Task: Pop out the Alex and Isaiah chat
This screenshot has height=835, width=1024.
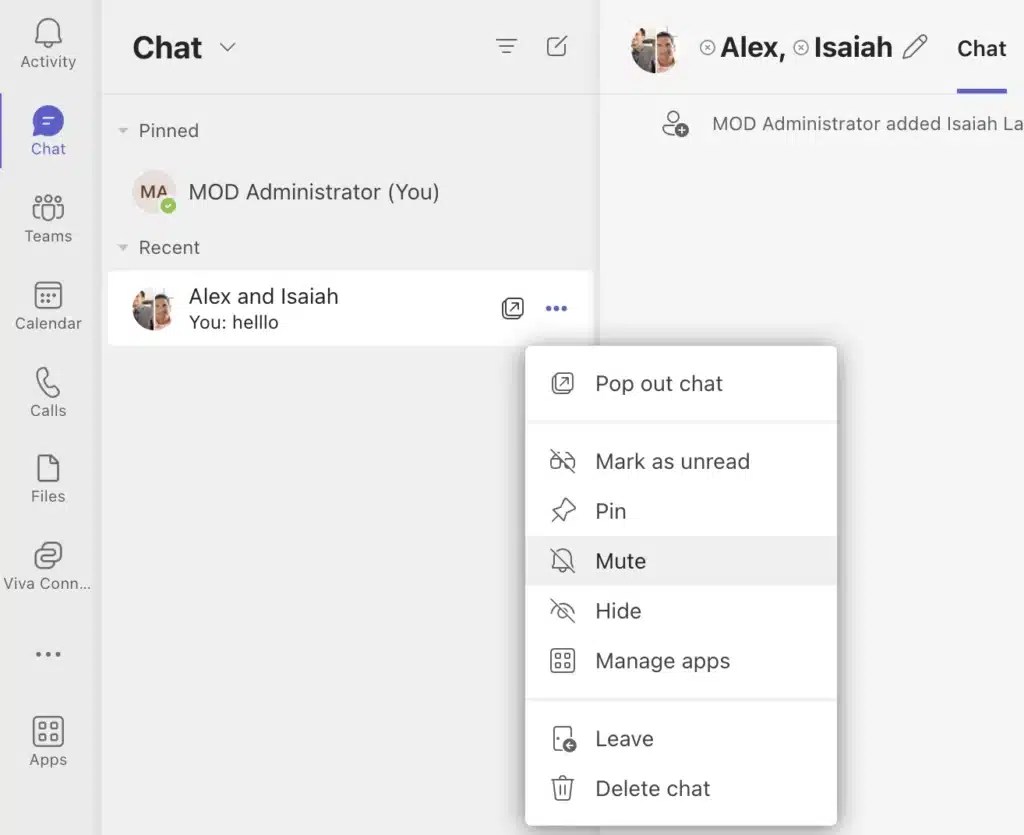Action: 513,308
